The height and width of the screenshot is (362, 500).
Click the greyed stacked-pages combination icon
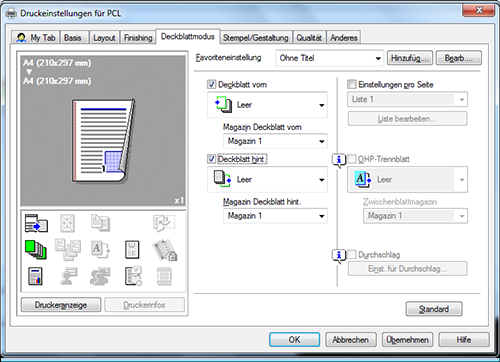(x=100, y=223)
